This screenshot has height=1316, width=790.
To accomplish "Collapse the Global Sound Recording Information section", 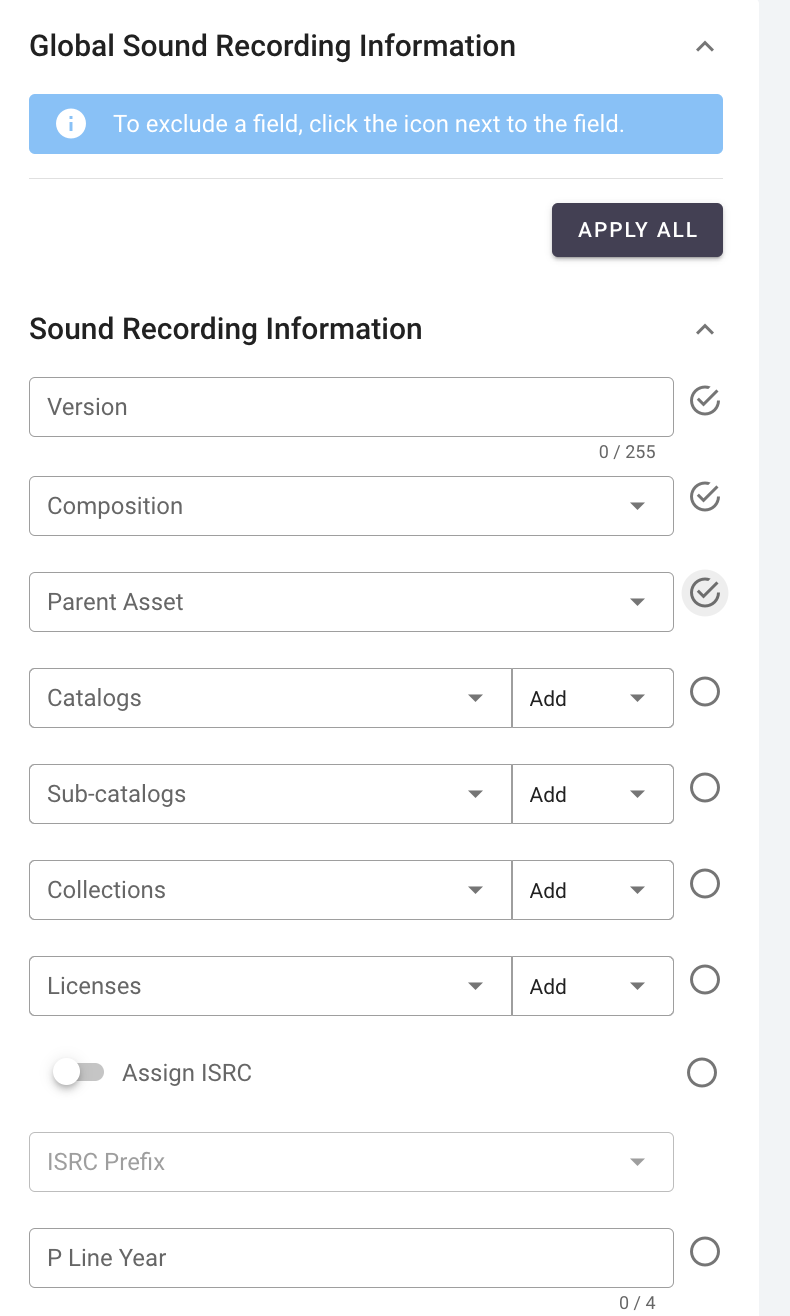I will 705,46.
